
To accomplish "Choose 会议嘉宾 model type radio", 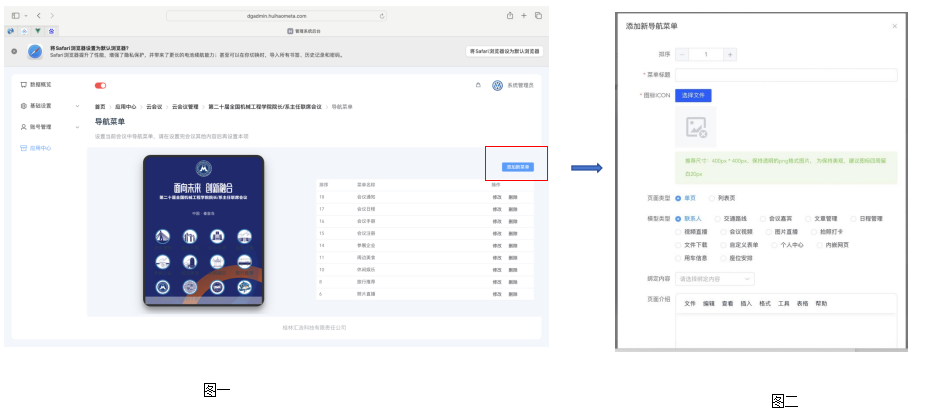I will 763,219.
